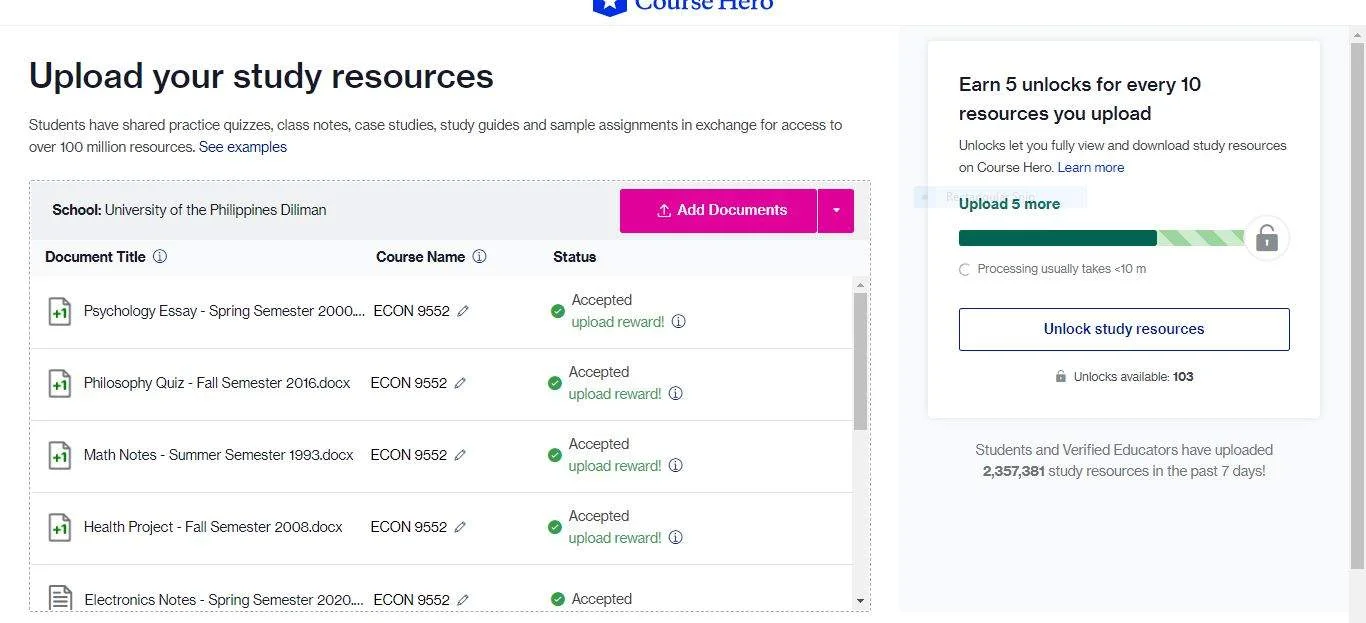The width and height of the screenshot is (1366, 623).
Task: Click the Document Title column header
Action: 95,257
